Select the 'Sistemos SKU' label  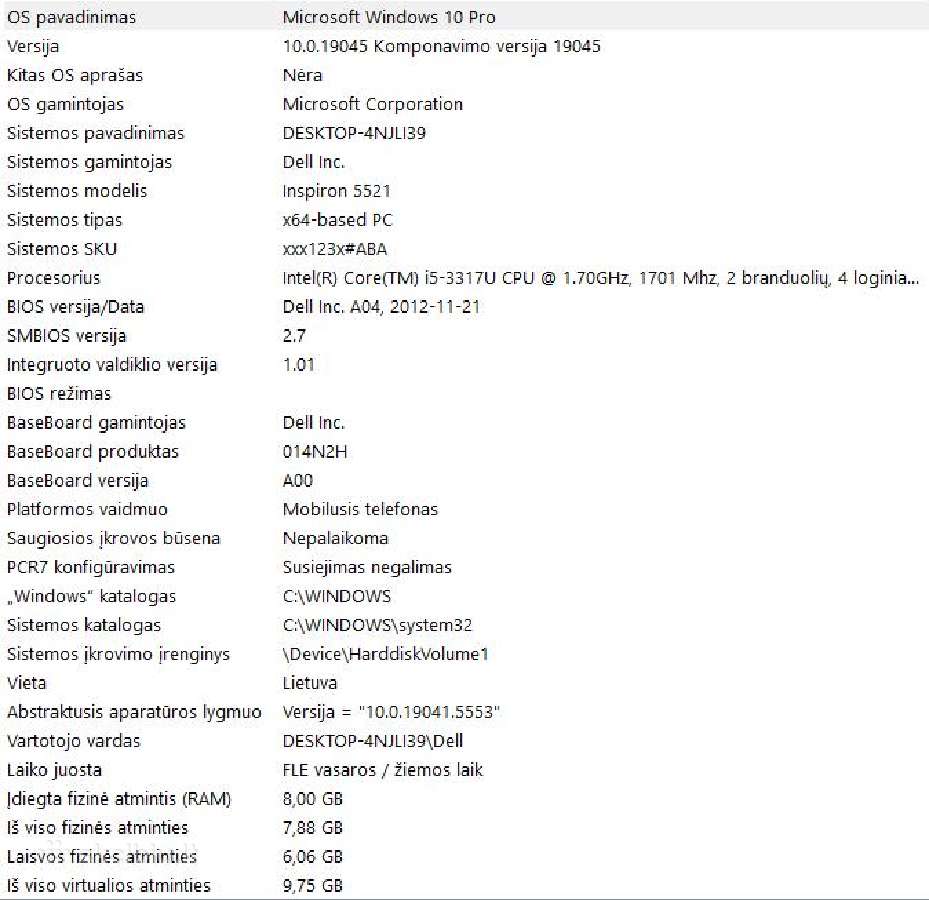coord(62,249)
